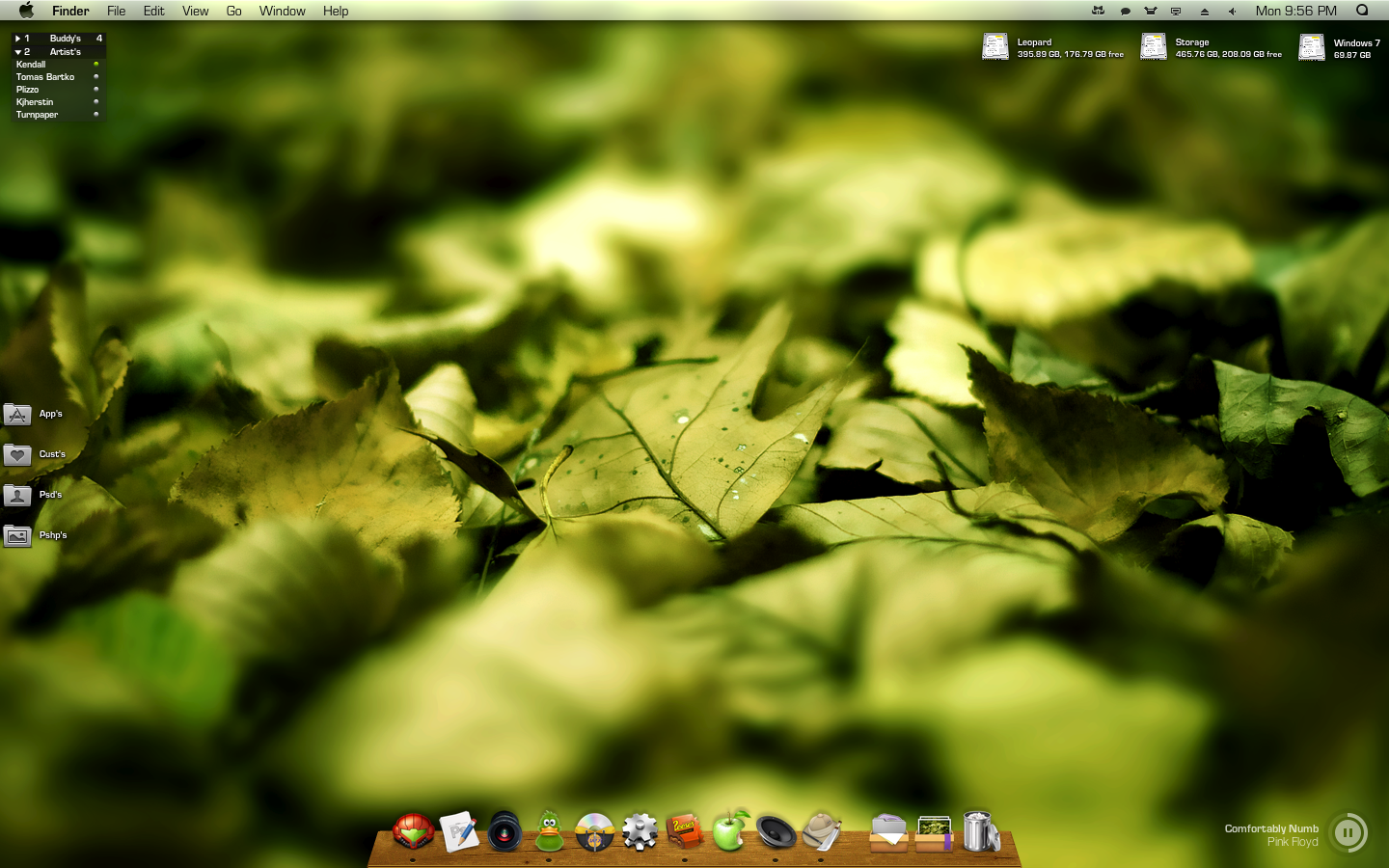
Task: Select Plizzo in the buddy list
Action: (x=57, y=90)
